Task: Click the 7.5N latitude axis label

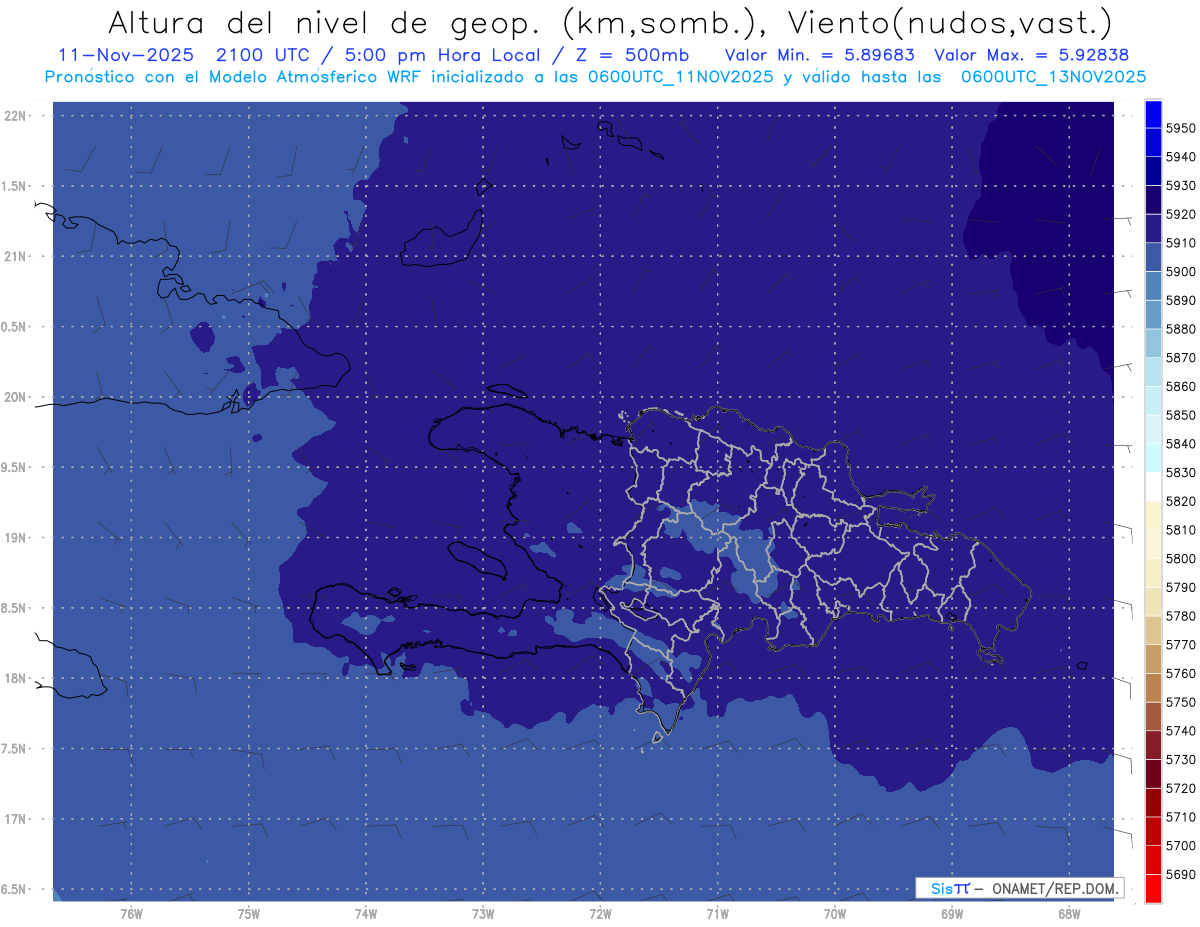Action: 14,749
